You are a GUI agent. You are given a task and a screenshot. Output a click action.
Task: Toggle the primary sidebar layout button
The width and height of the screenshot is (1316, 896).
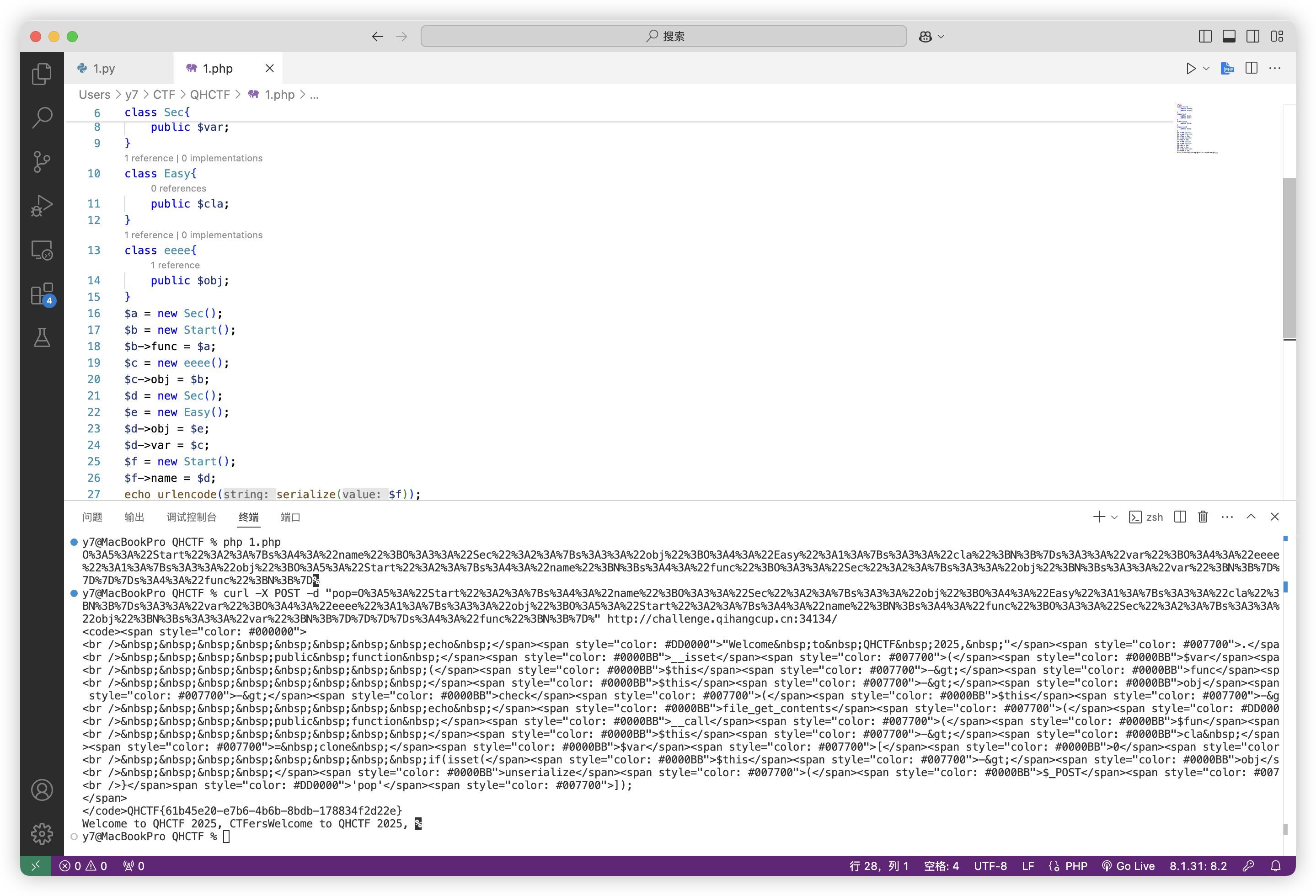click(1205, 36)
